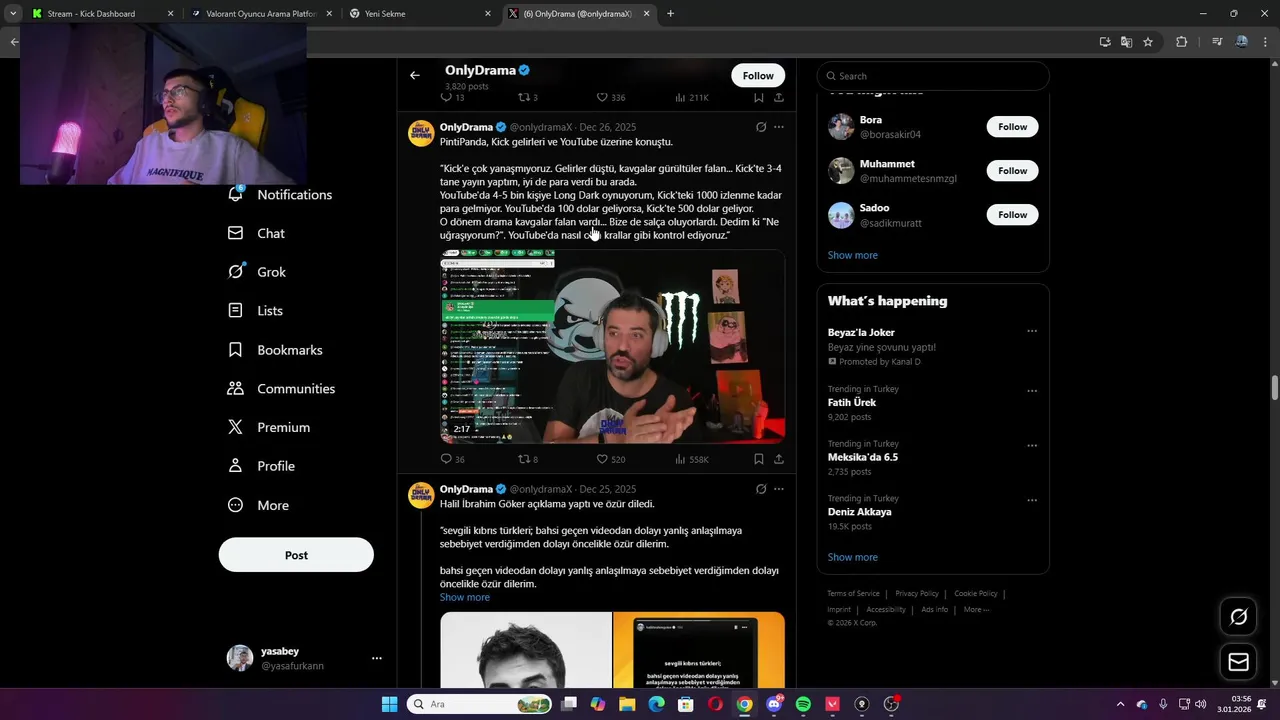Open Chrome's three-dot menu
1280x720 pixels.
coord(1265,42)
